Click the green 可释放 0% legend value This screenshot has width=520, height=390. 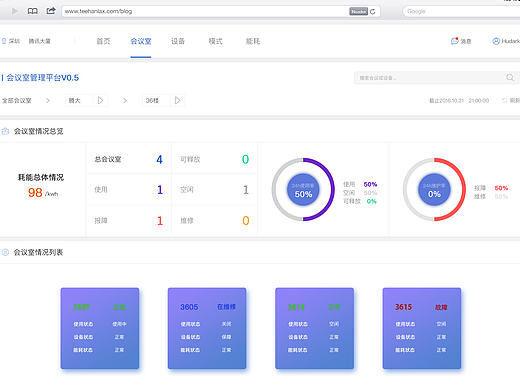point(371,201)
